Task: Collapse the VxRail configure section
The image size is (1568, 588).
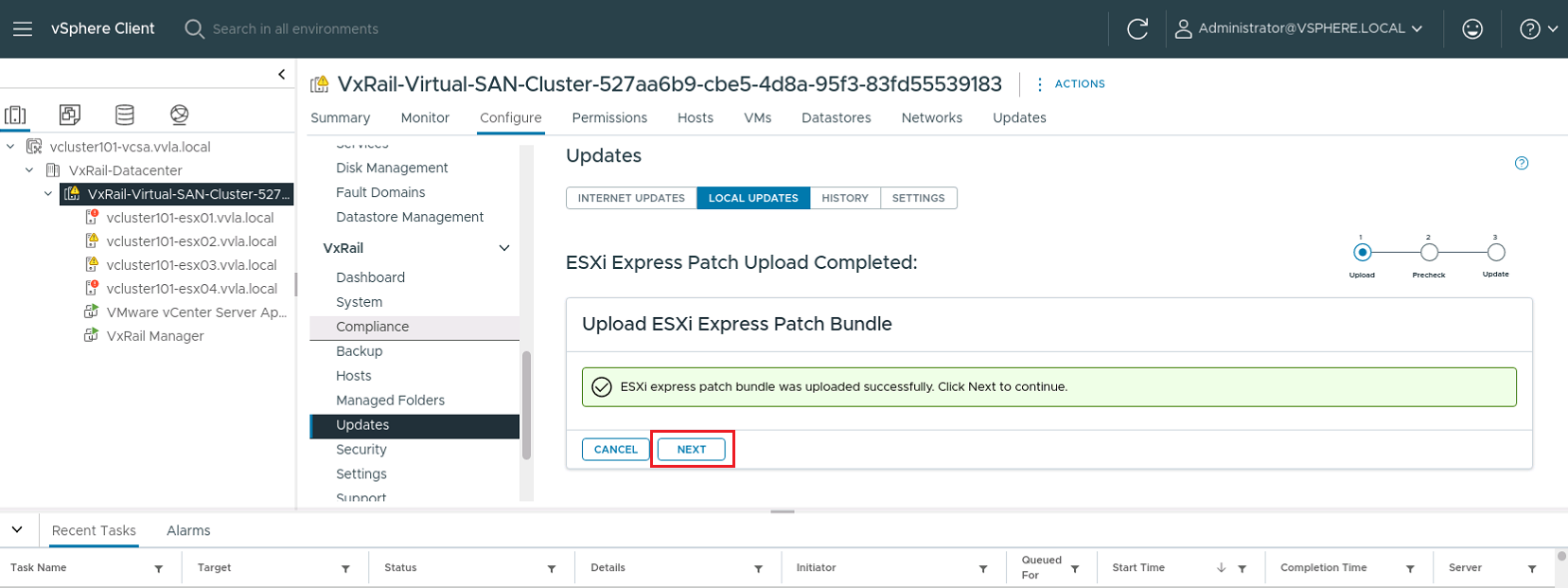Action: point(504,248)
